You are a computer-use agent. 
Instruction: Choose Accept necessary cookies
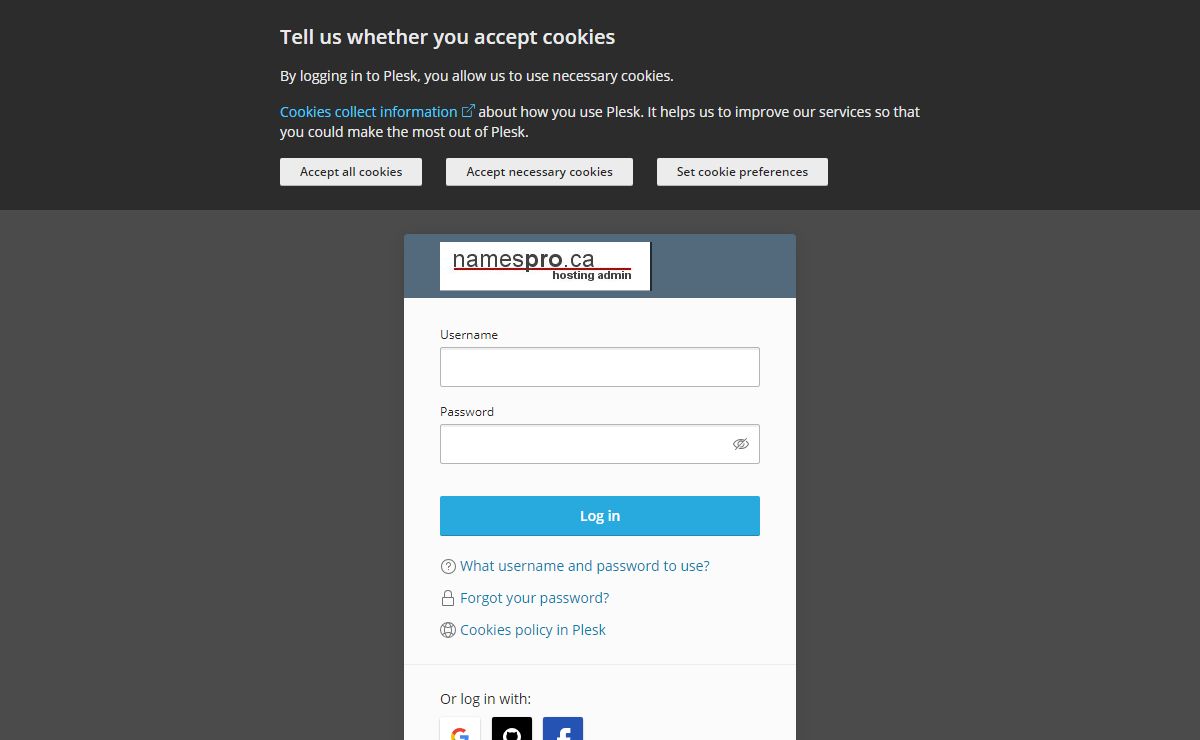coord(539,172)
